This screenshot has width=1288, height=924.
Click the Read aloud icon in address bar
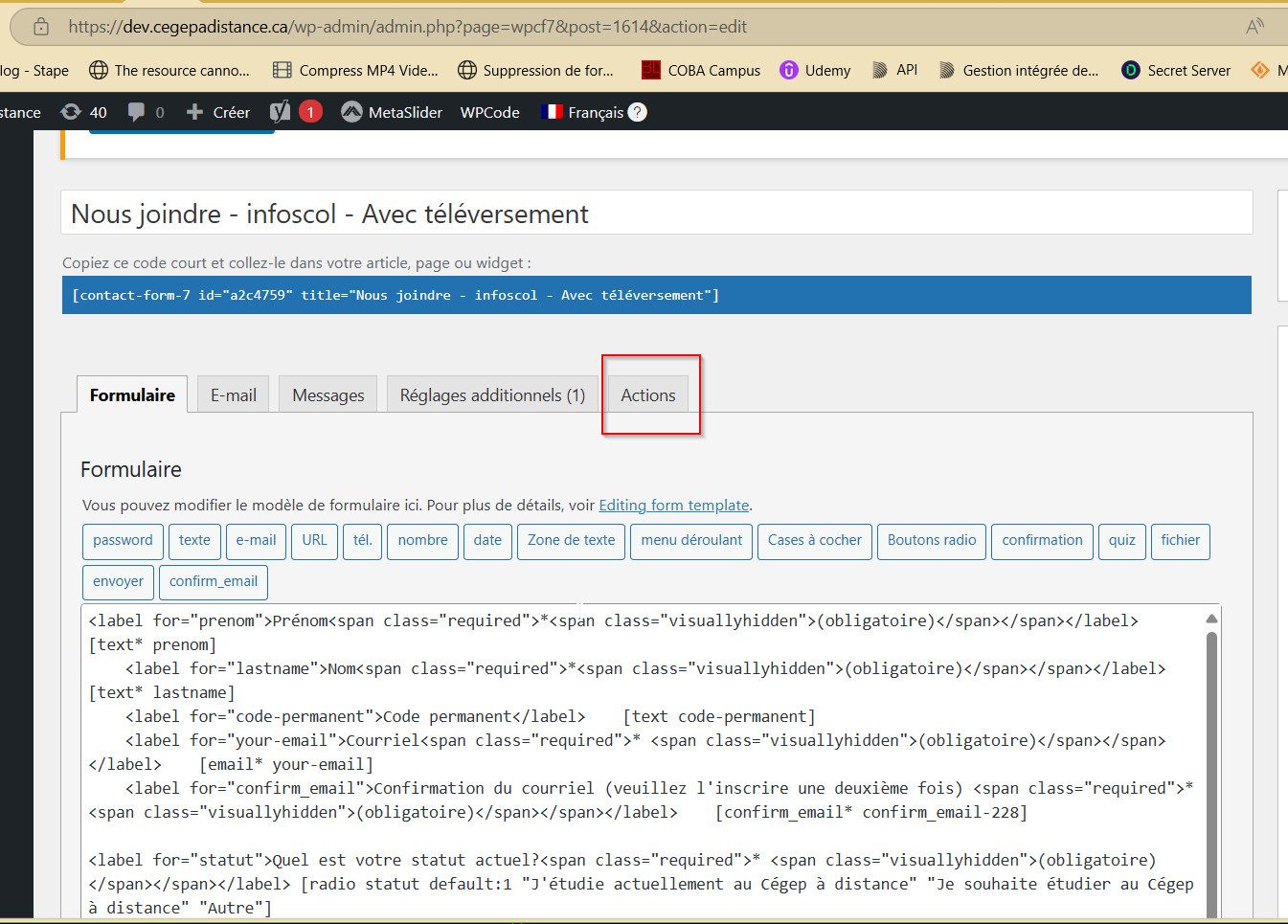(x=1254, y=27)
